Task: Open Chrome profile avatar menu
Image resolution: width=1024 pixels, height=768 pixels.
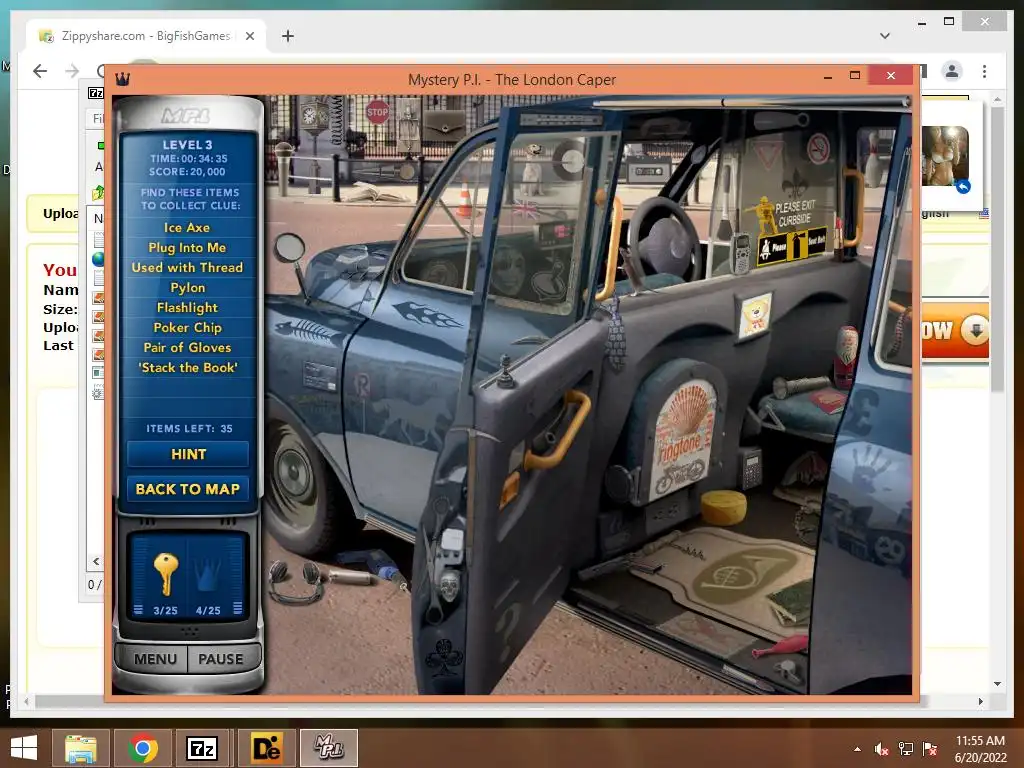Action: (952, 71)
